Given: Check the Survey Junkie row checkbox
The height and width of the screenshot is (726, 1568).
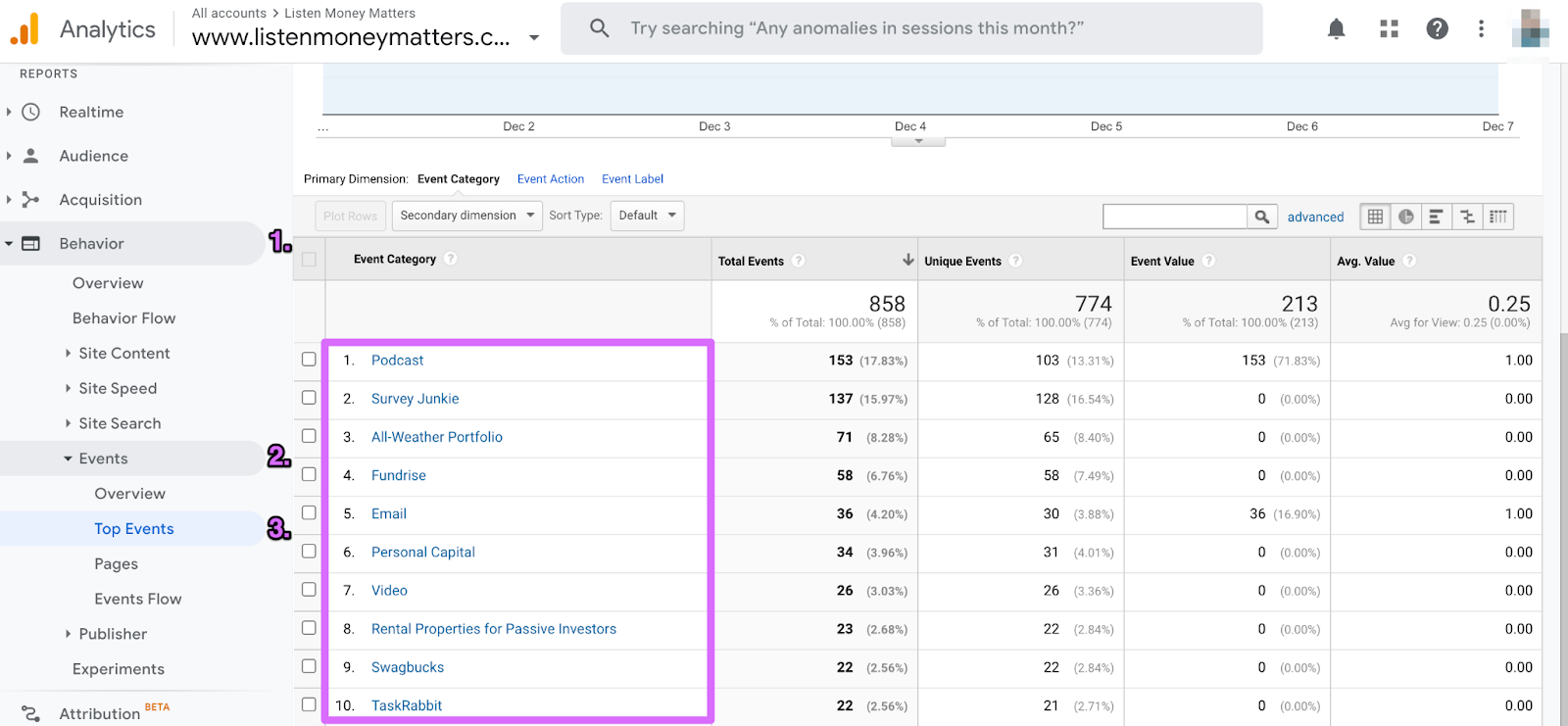Looking at the screenshot, I should pyautogui.click(x=309, y=398).
